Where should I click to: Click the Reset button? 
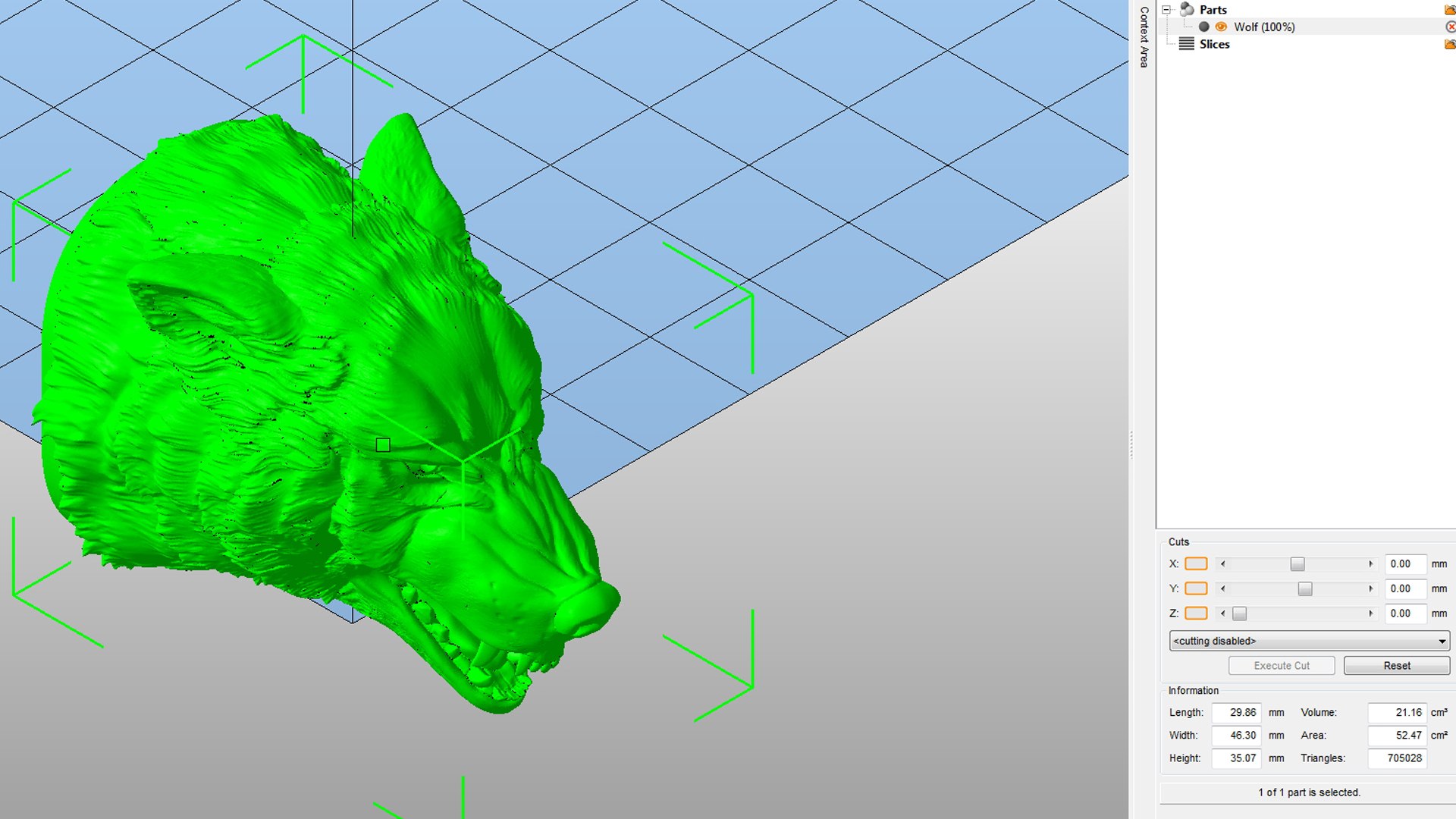click(x=1397, y=666)
